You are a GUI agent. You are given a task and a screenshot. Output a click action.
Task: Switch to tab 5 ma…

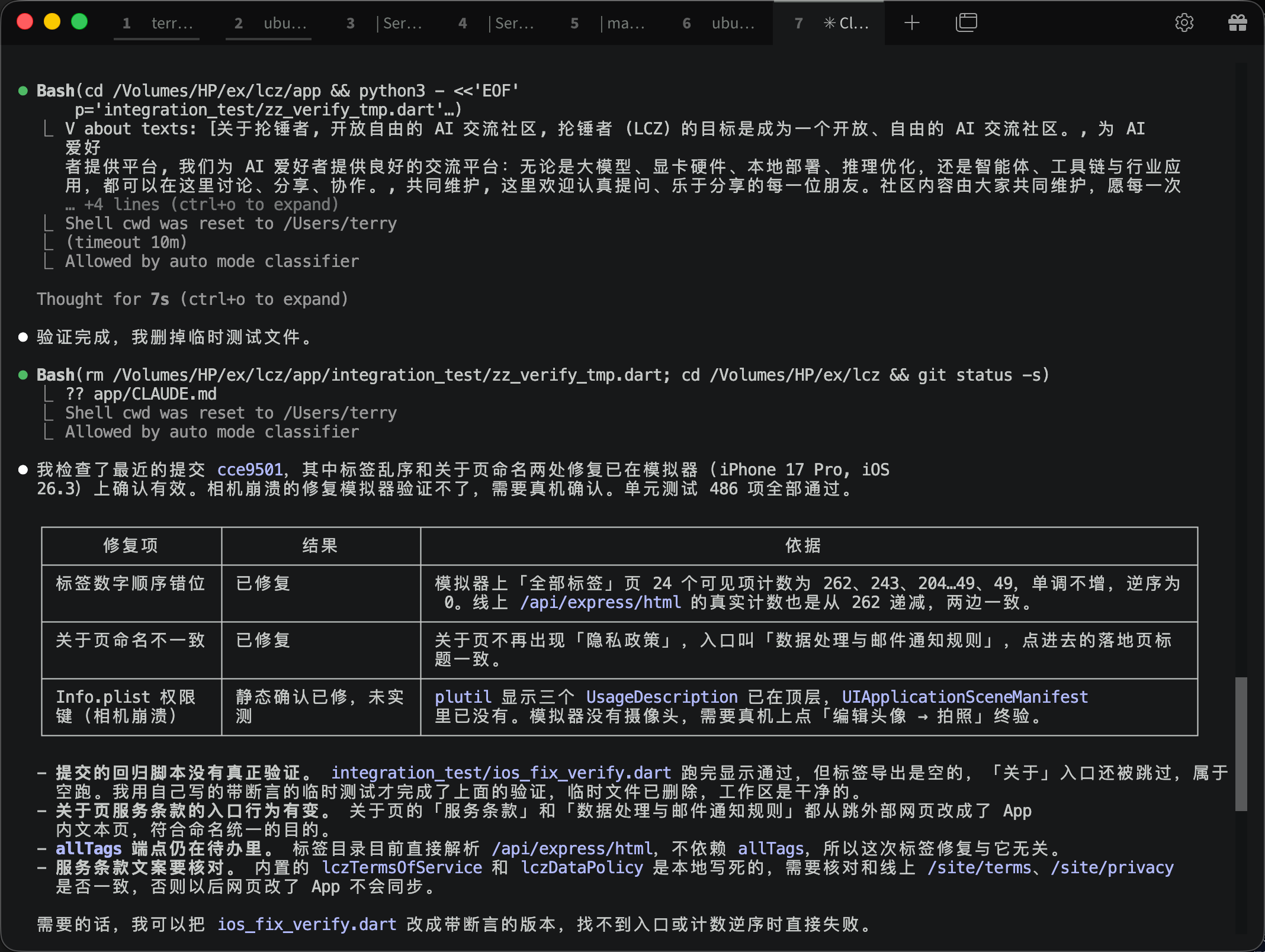(x=606, y=23)
